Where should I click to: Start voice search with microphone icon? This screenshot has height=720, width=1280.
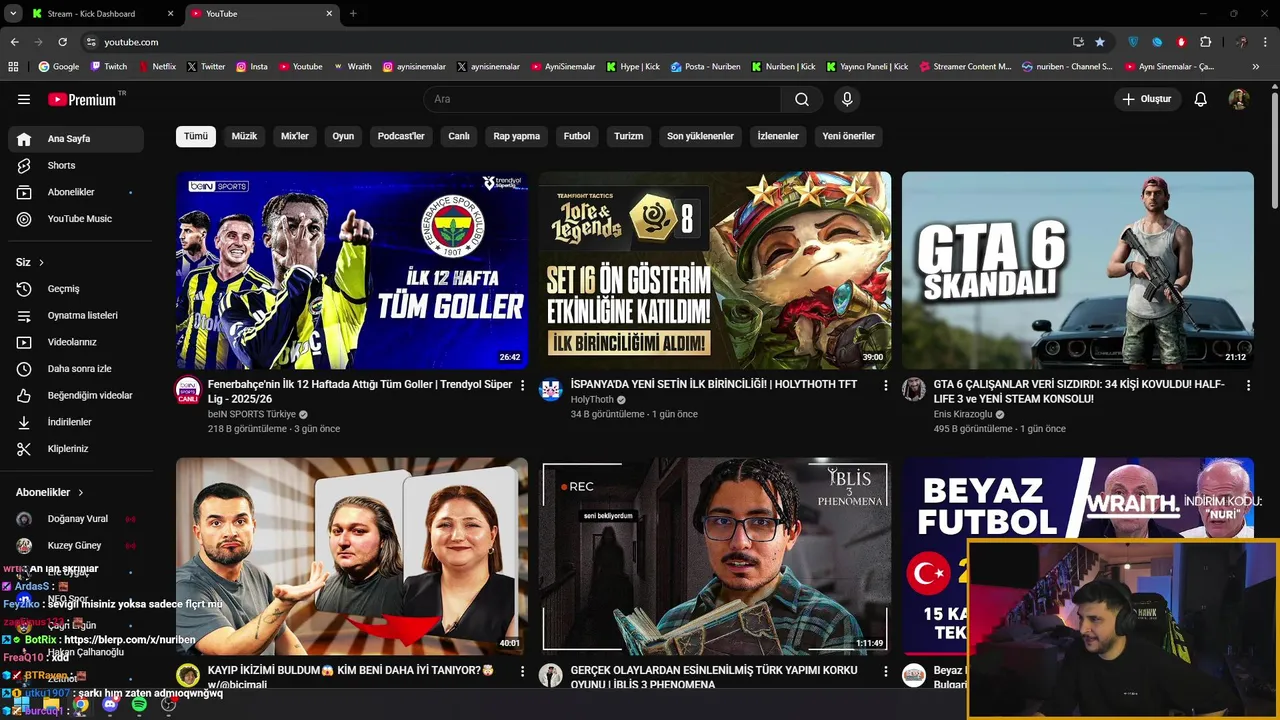(x=847, y=99)
